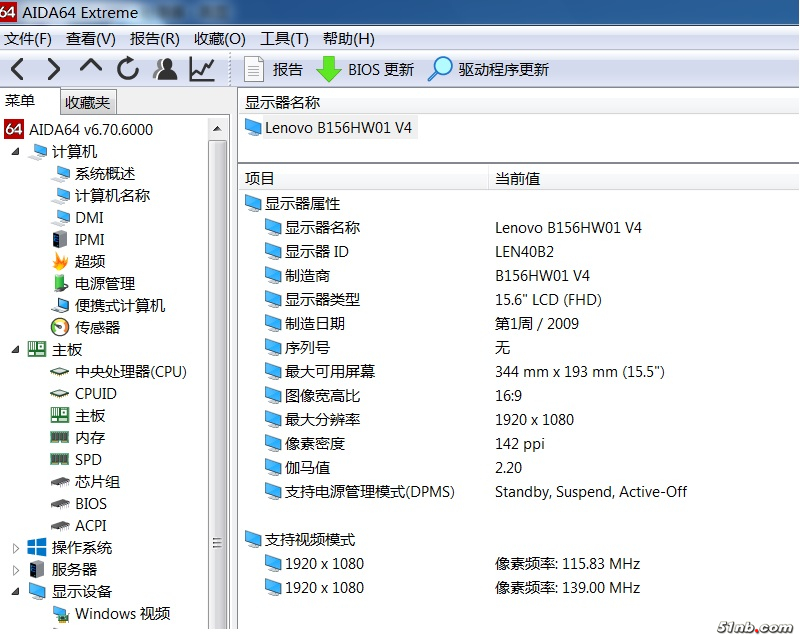Click the sidebar scrollbar up arrow
The width and height of the screenshot is (800, 640).
[218, 128]
